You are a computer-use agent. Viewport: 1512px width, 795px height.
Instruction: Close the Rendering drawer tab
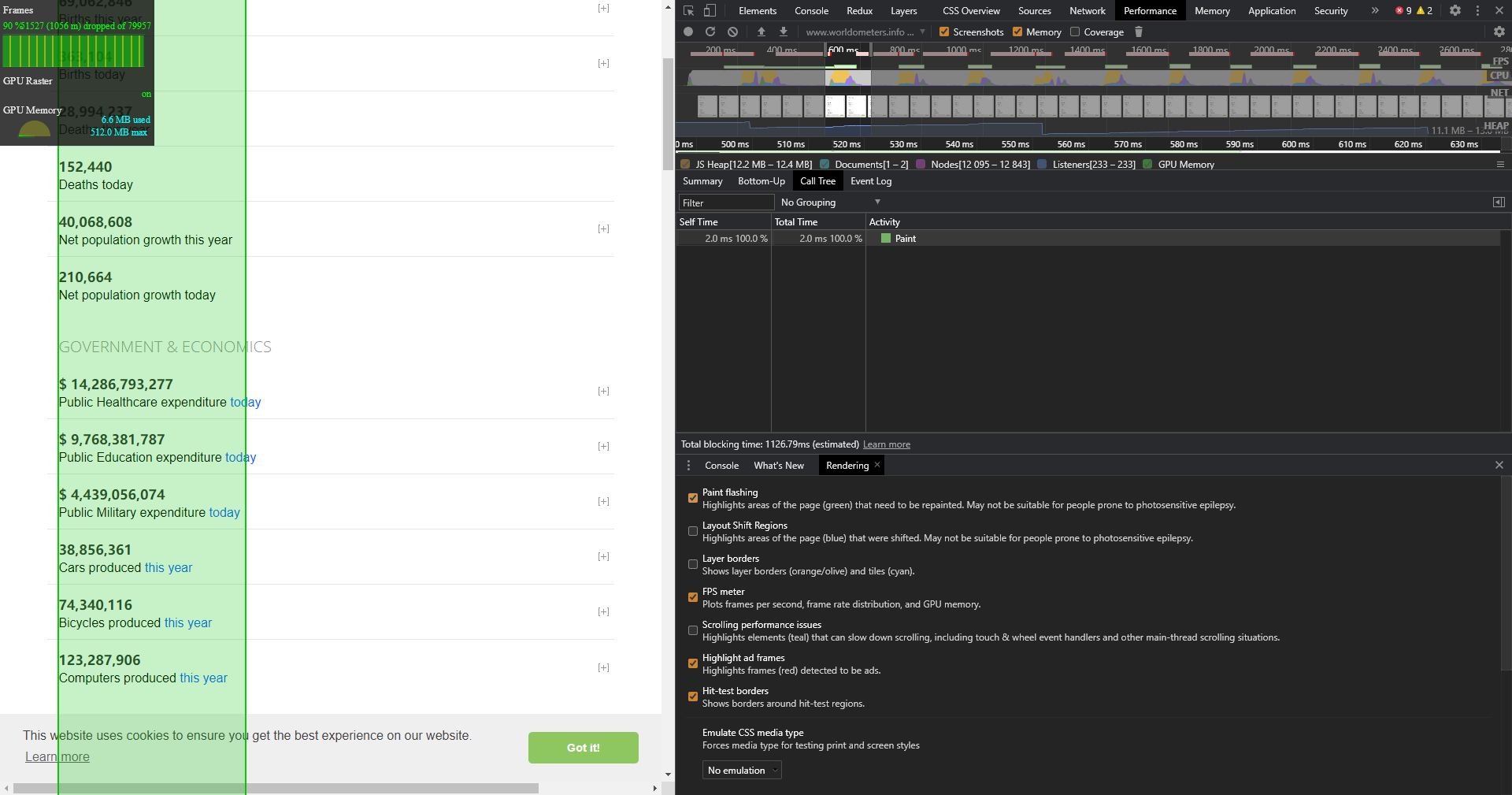click(877, 465)
